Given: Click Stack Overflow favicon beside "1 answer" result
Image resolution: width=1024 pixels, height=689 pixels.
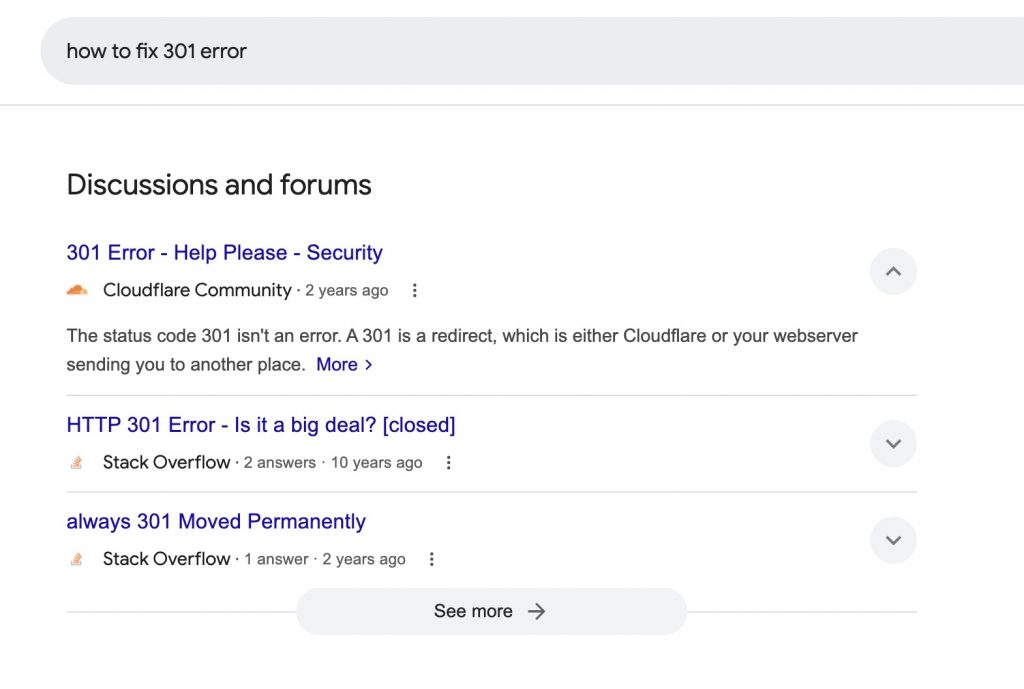Looking at the screenshot, I should 77,560.
